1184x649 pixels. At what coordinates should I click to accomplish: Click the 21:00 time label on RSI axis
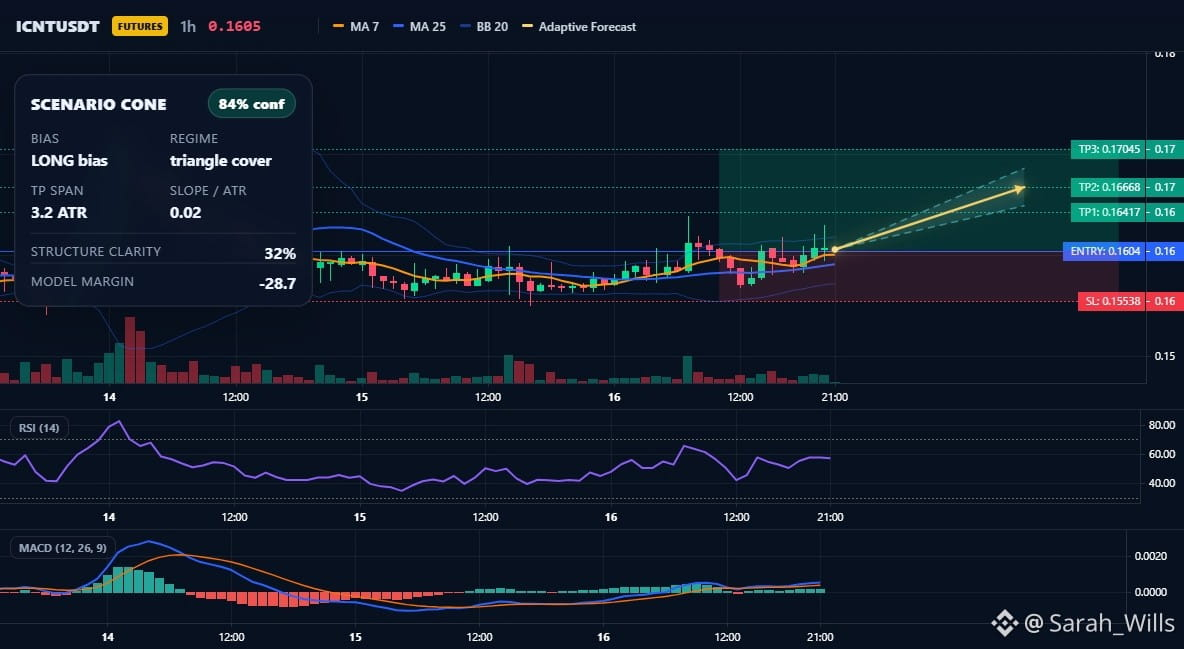click(830, 517)
